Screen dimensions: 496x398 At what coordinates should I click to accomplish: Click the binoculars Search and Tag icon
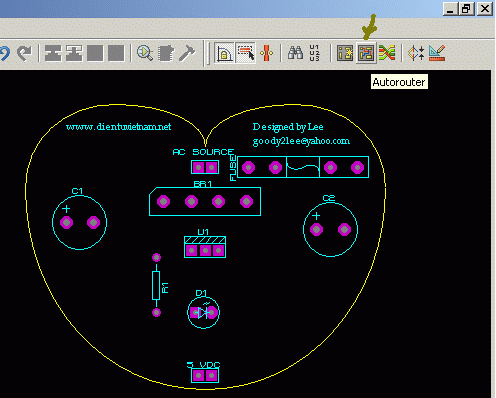pos(295,53)
